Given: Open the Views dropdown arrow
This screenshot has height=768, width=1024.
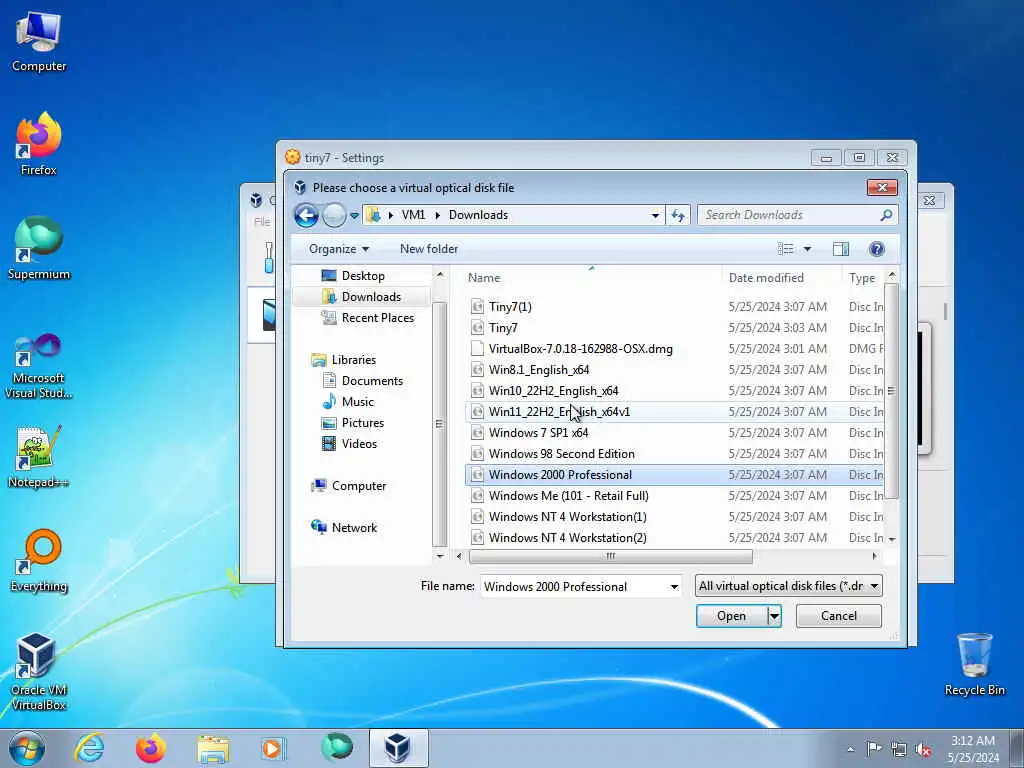Looking at the screenshot, I should tap(807, 249).
